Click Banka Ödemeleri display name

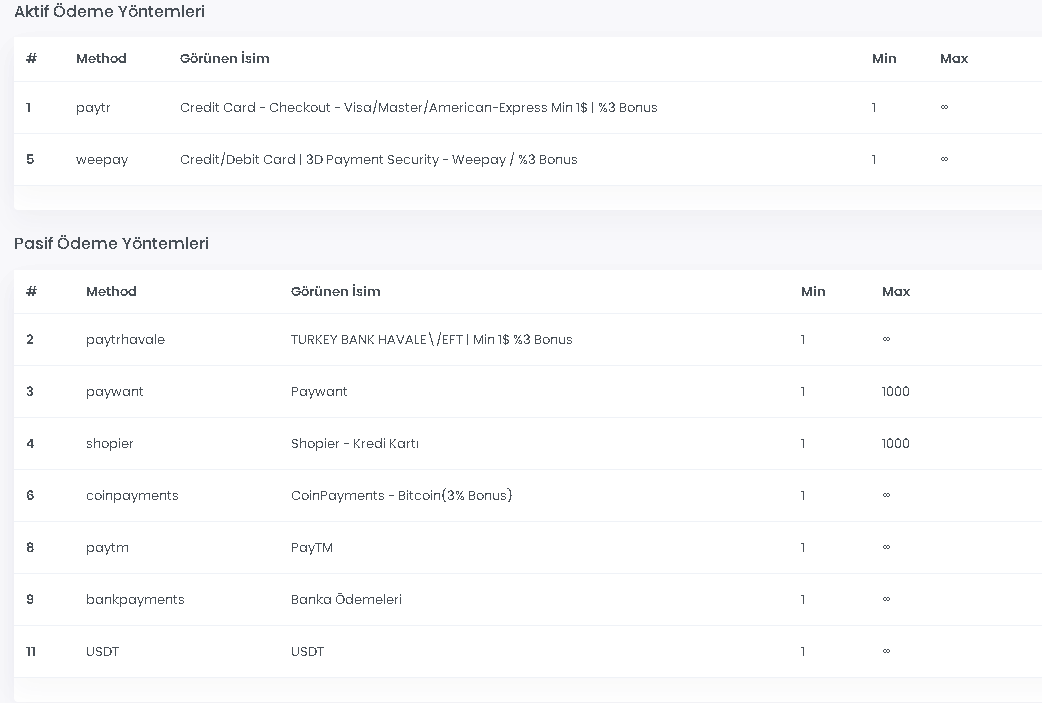[346, 599]
